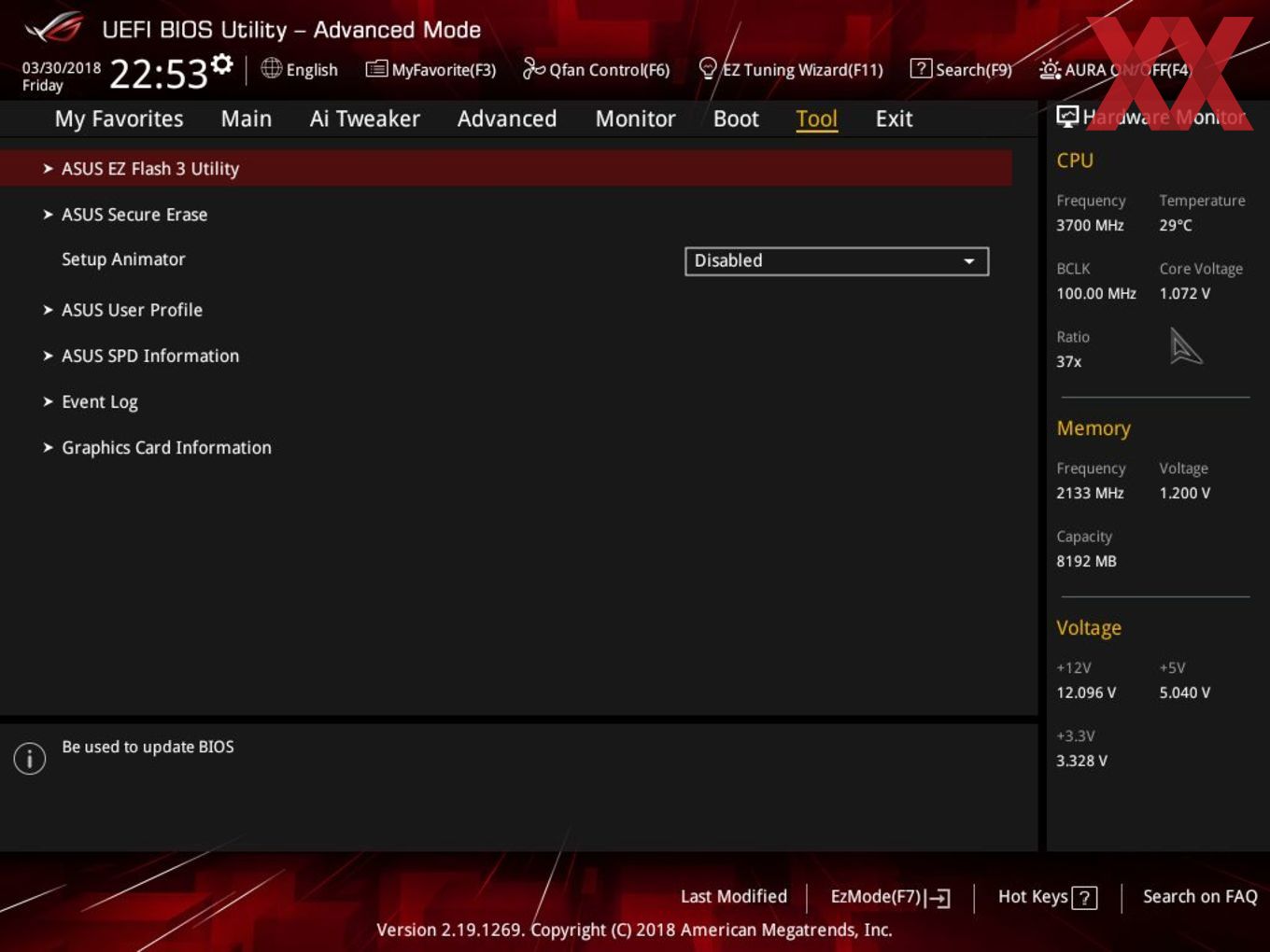Click the Hot Keys question mark box
This screenshot has height=952, width=1270.
click(1084, 898)
